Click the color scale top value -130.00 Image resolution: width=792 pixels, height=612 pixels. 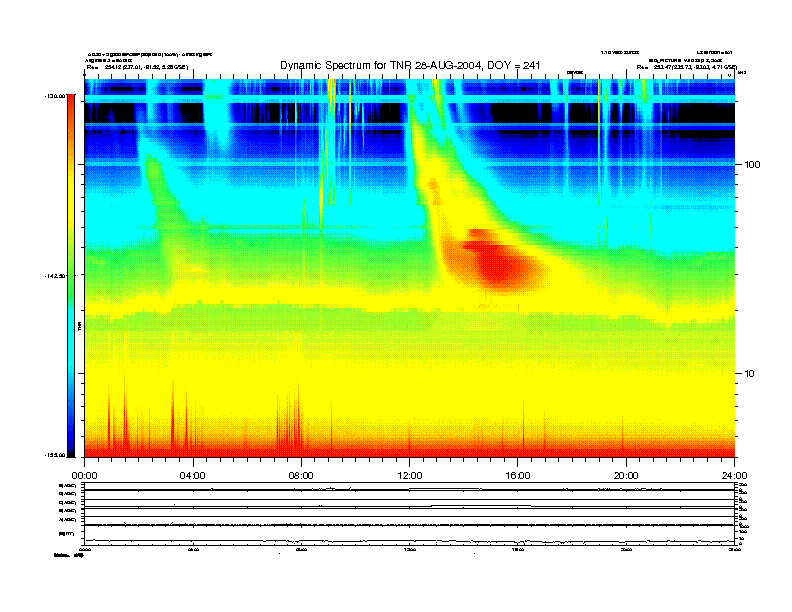[x=55, y=95]
